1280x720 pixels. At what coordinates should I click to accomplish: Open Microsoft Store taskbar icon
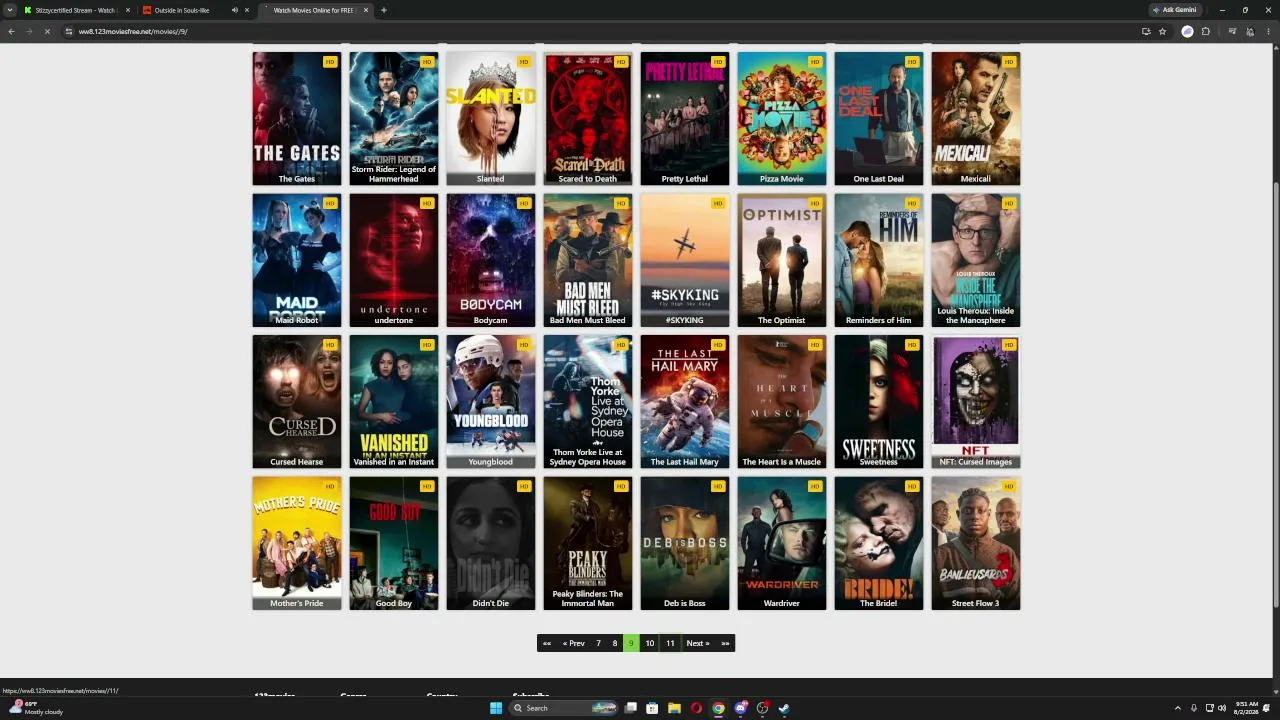click(x=652, y=708)
